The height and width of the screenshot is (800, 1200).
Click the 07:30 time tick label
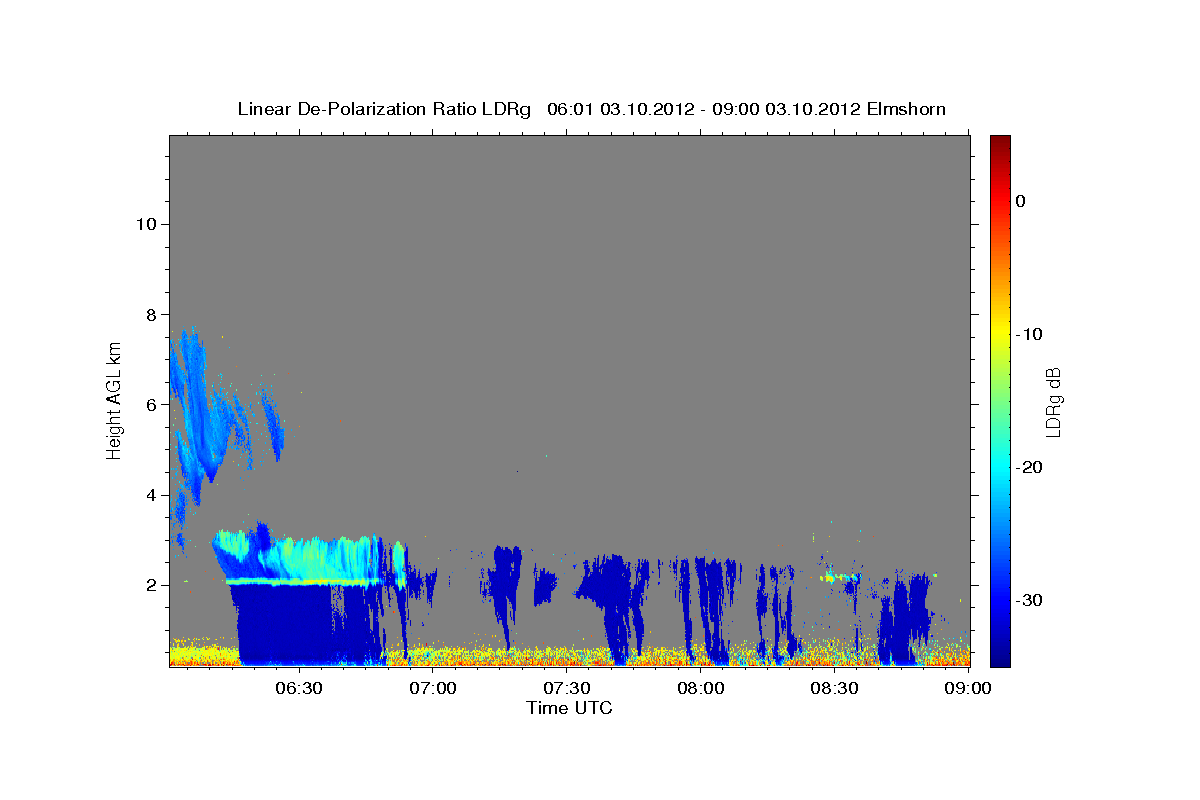click(x=567, y=689)
